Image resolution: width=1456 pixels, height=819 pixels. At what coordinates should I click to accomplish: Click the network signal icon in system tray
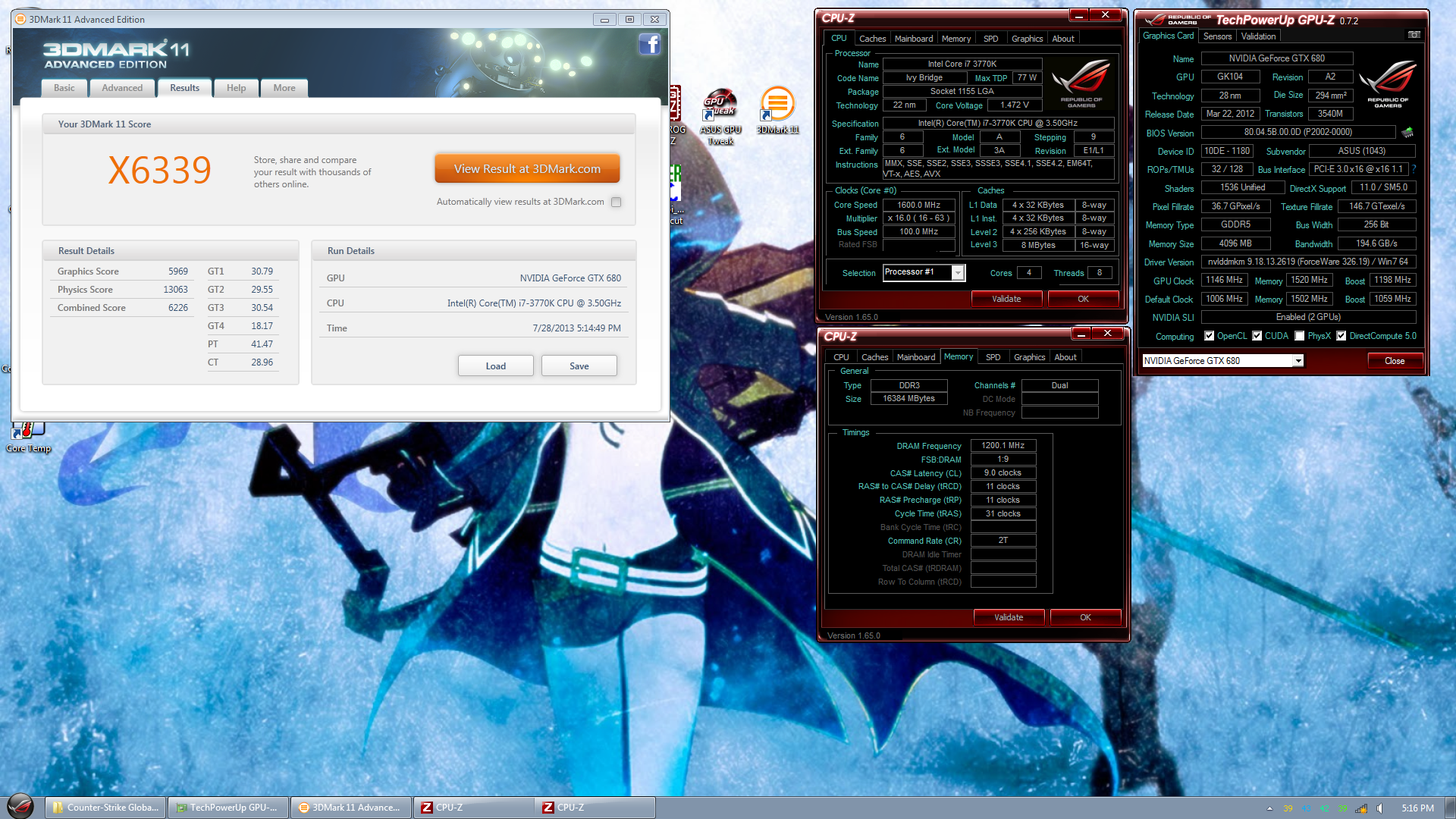(x=1361, y=808)
